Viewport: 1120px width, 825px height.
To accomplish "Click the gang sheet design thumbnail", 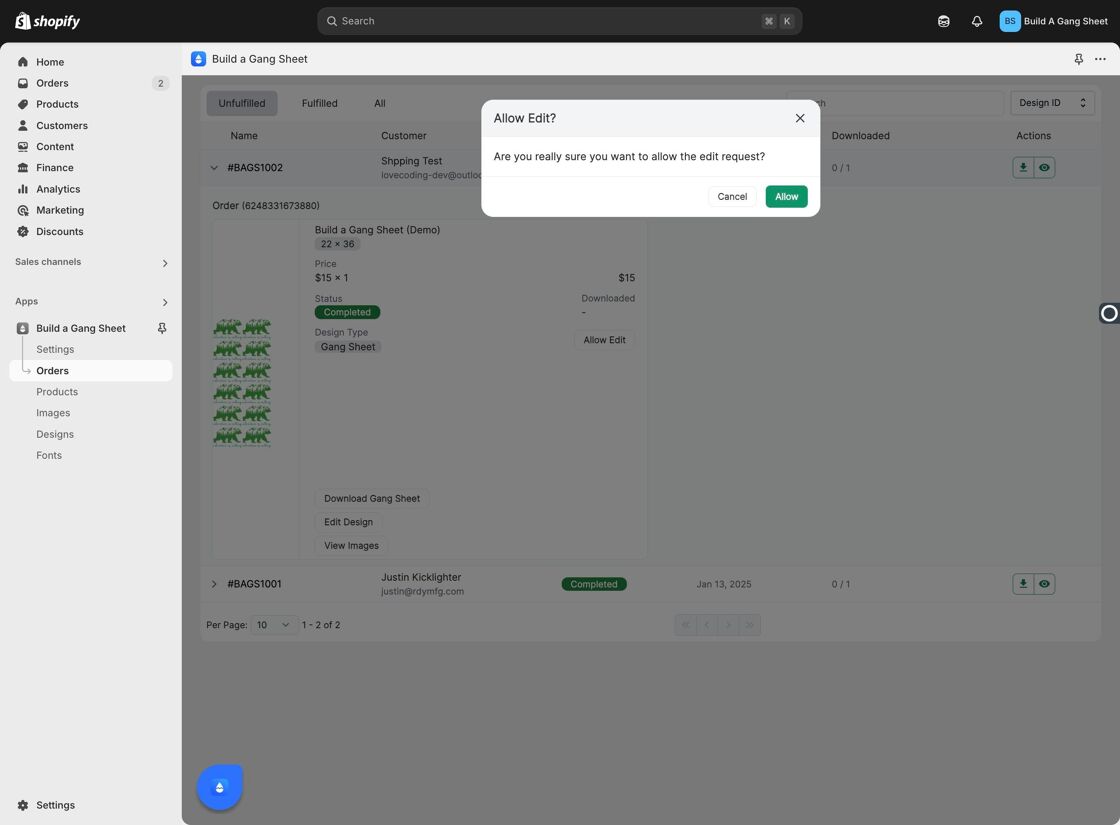I will (x=242, y=383).
